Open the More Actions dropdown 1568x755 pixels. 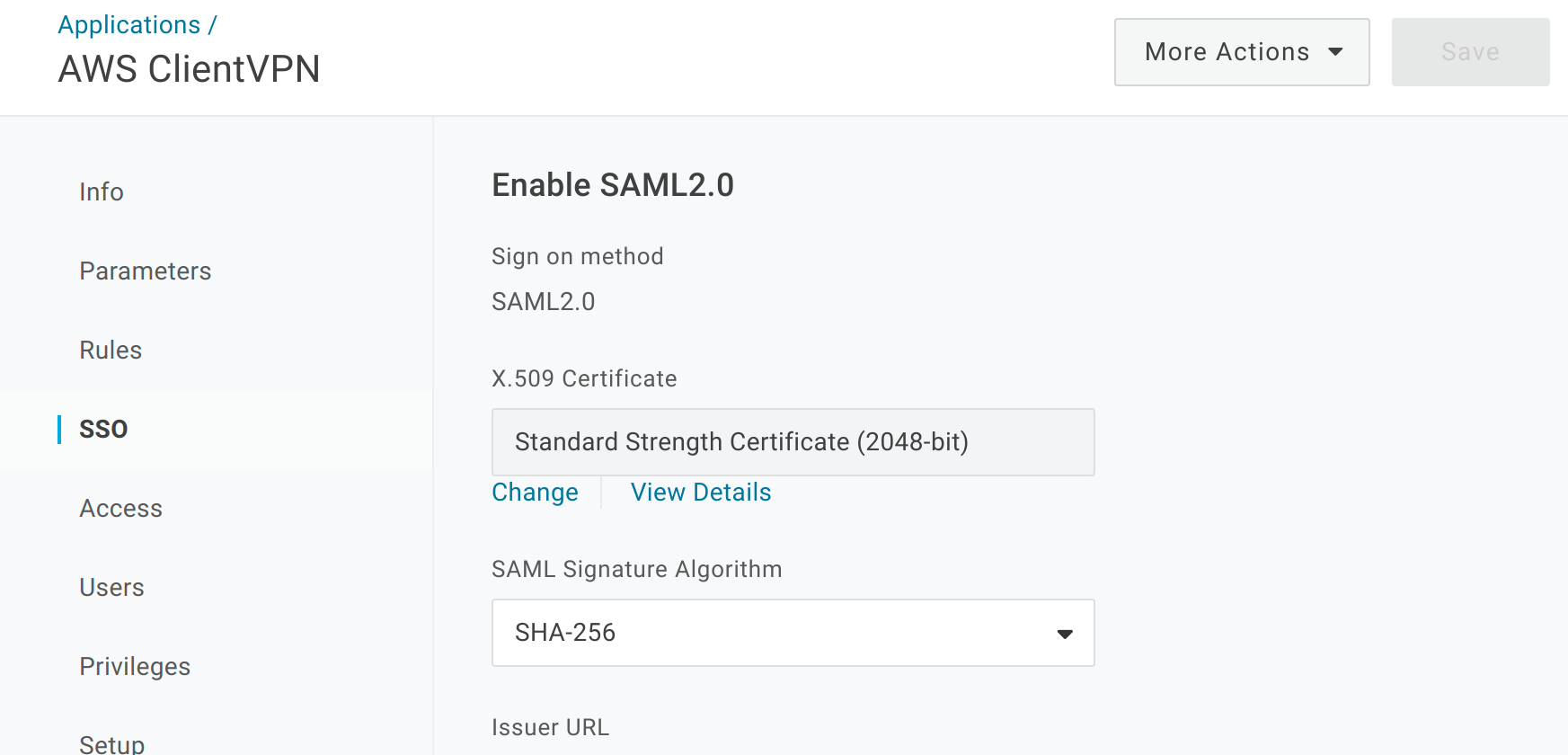point(1240,52)
